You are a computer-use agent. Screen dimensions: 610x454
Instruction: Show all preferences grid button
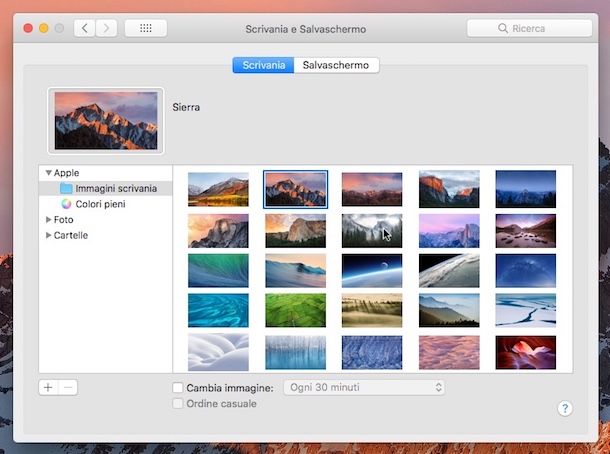point(146,28)
